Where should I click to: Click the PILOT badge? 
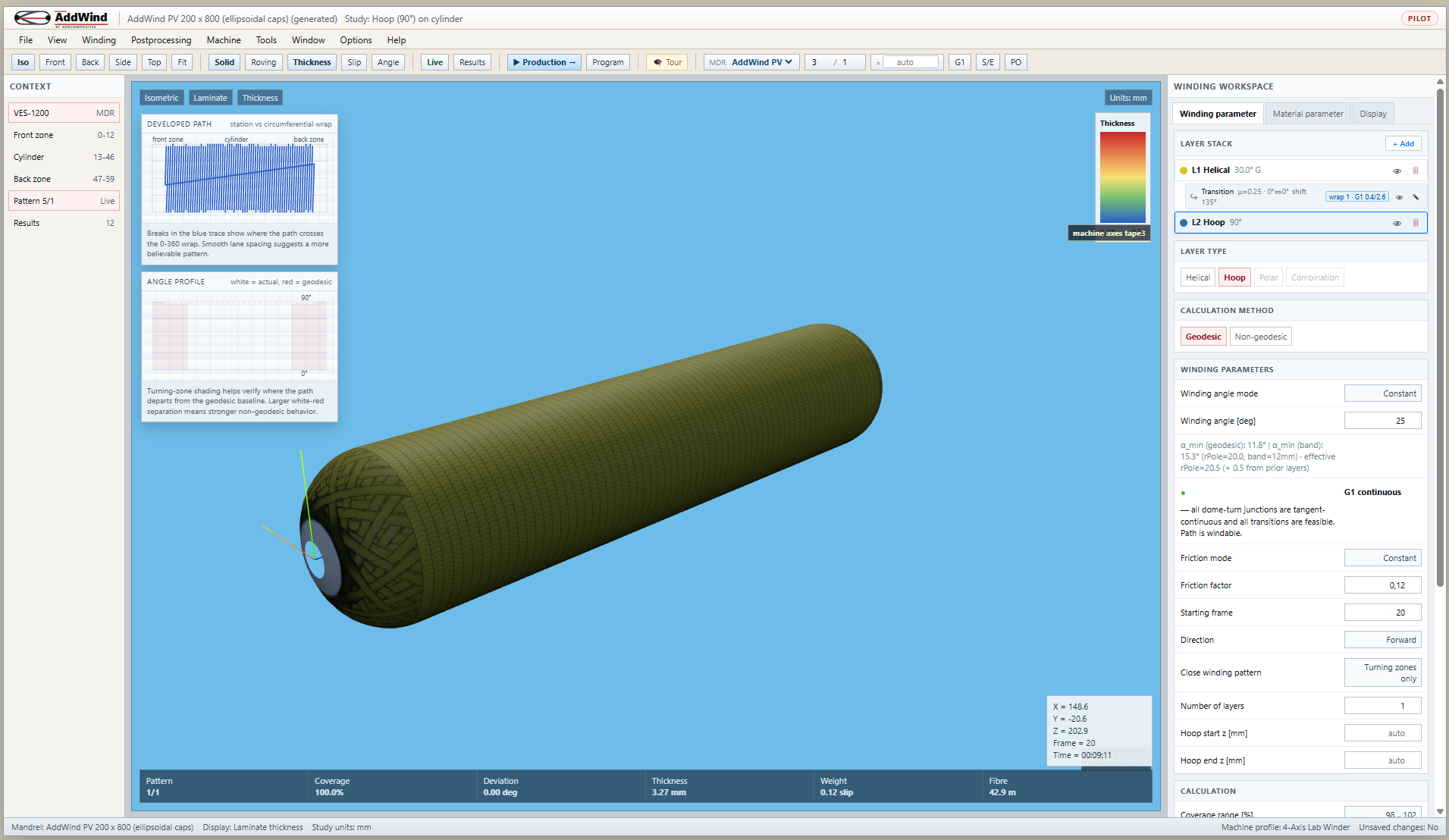pos(1419,18)
